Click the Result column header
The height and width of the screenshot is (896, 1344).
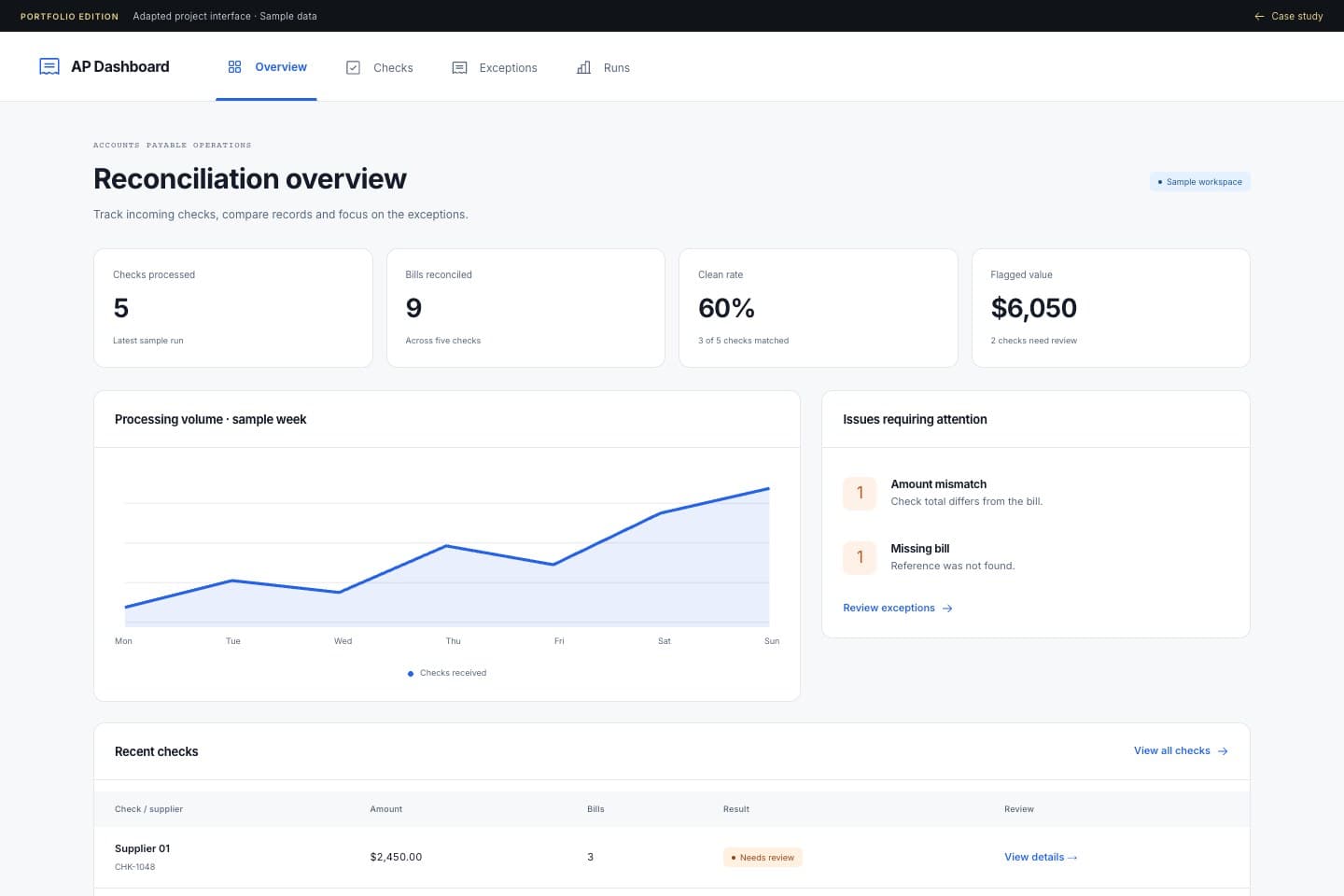735,809
